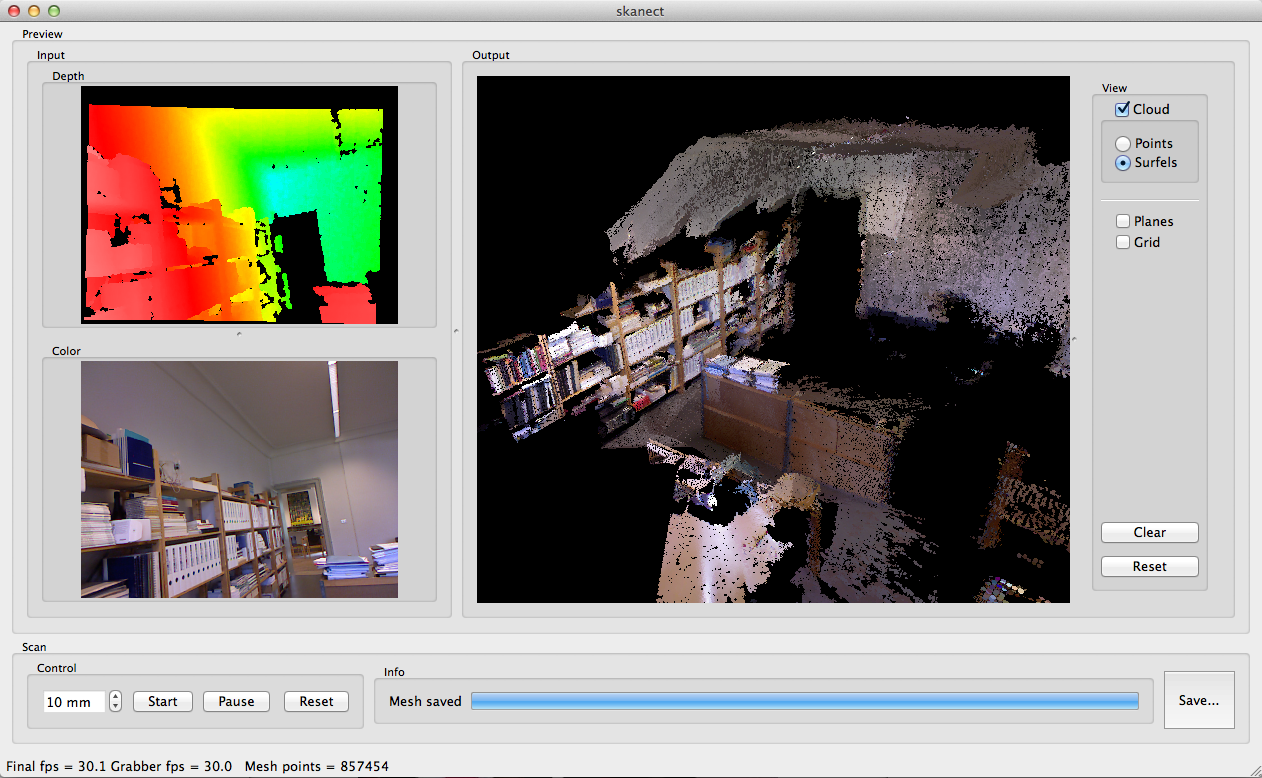
Task: Click the Color camera image preview
Action: click(239, 480)
